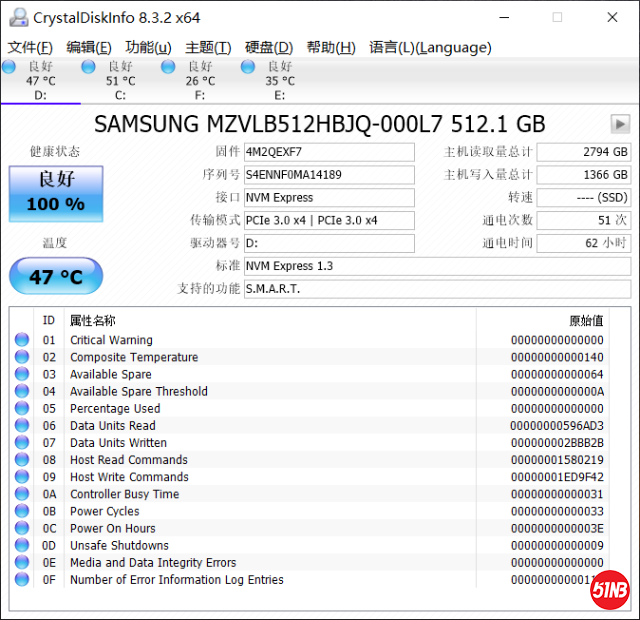Switch to the C: drive tab
The image size is (640, 620).
coord(120,81)
